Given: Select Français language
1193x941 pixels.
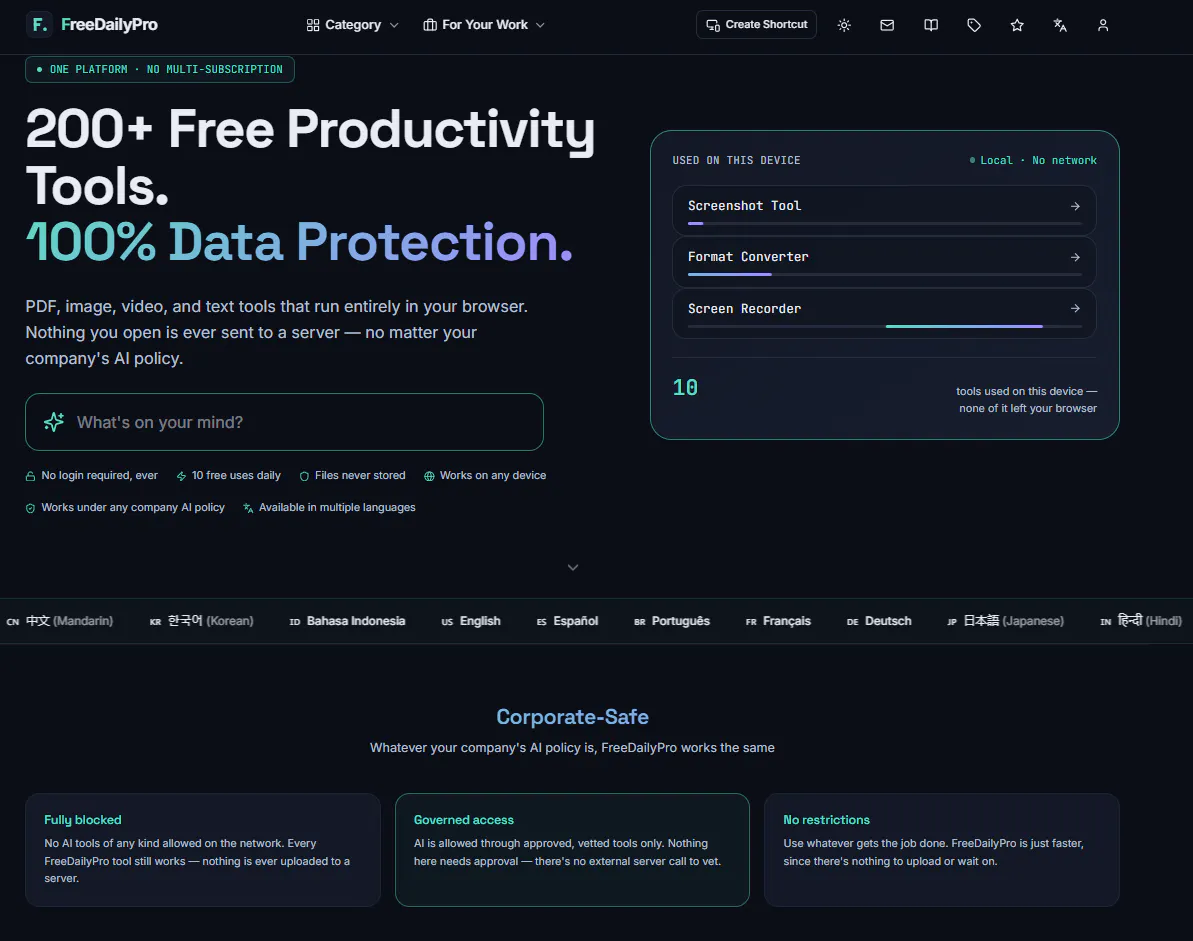Looking at the screenshot, I should pyautogui.click(x=778, y=622).
